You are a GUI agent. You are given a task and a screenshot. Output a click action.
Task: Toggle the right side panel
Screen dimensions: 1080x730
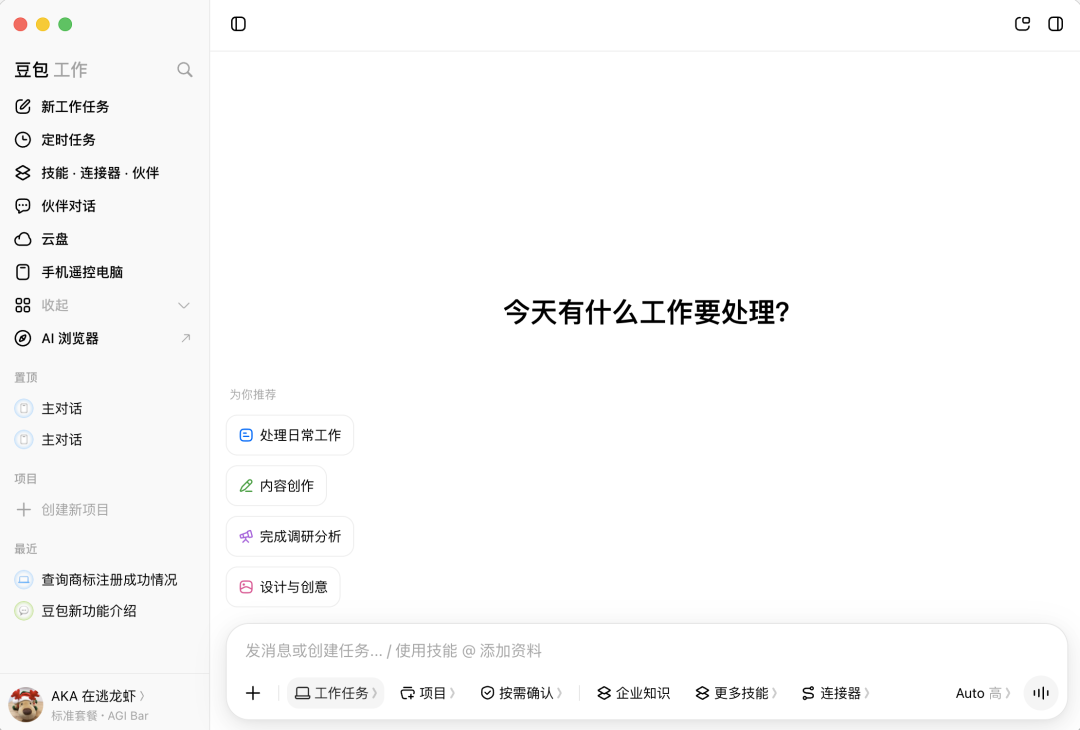tap(1056, 24)
